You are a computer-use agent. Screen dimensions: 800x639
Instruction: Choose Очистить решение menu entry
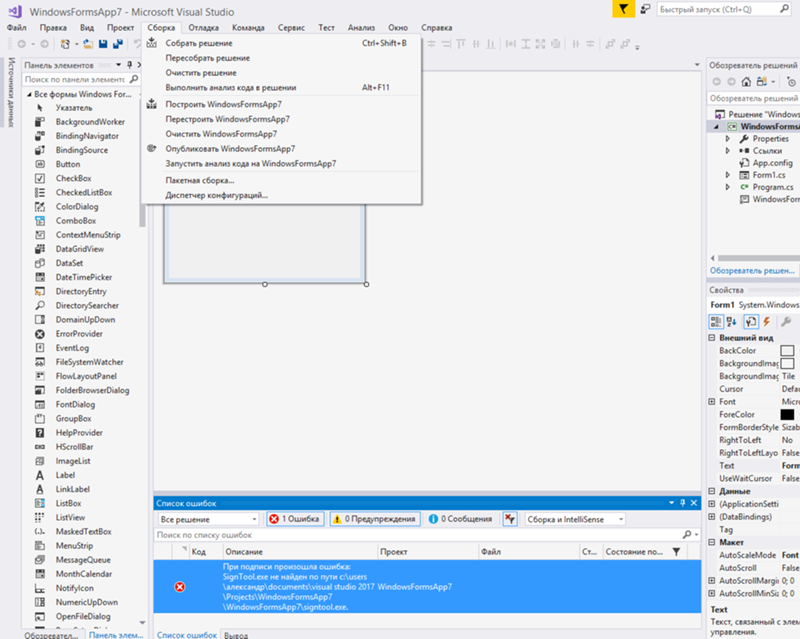(281, 73)
